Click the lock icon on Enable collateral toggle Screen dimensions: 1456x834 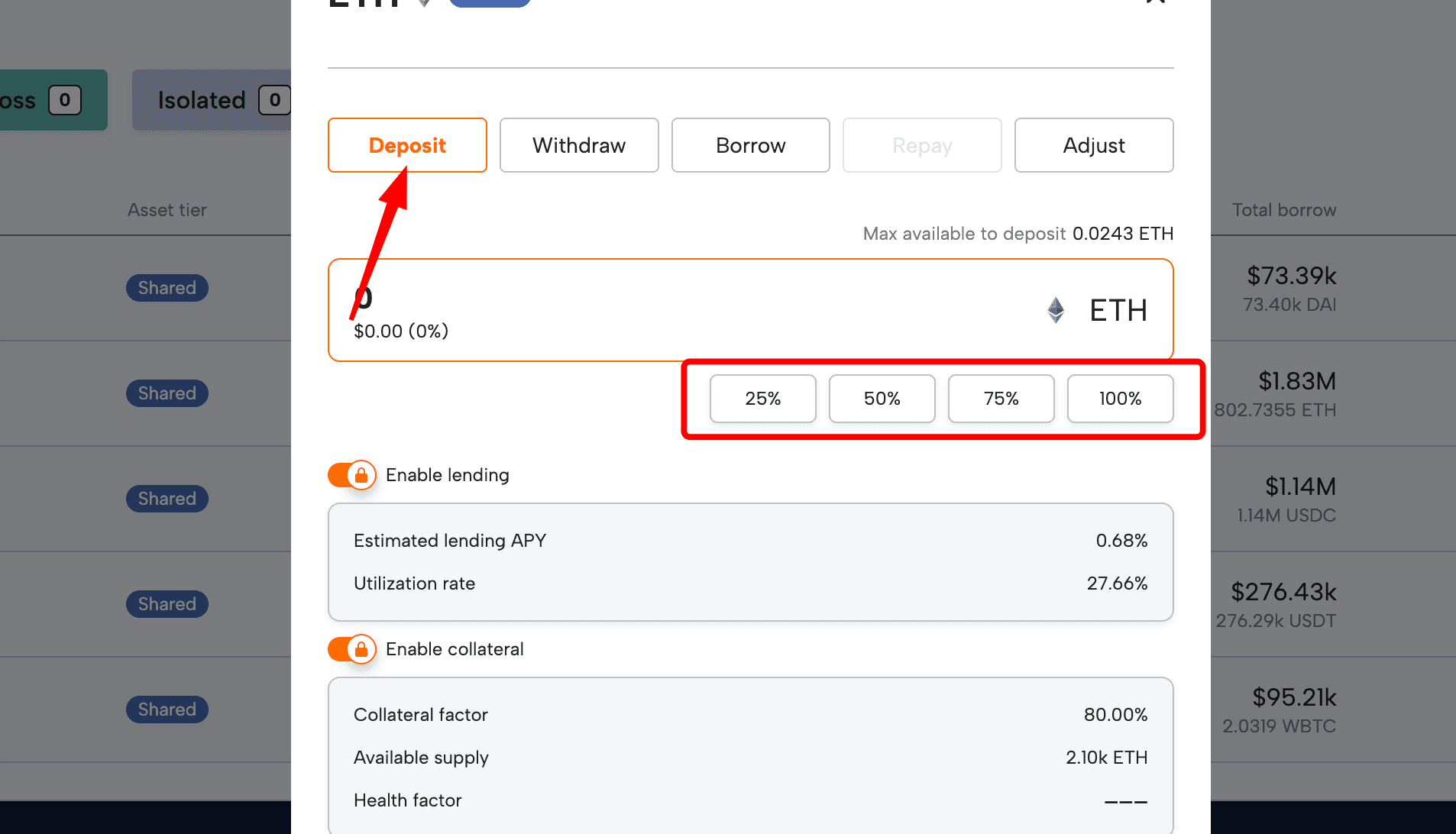(361, 649)
